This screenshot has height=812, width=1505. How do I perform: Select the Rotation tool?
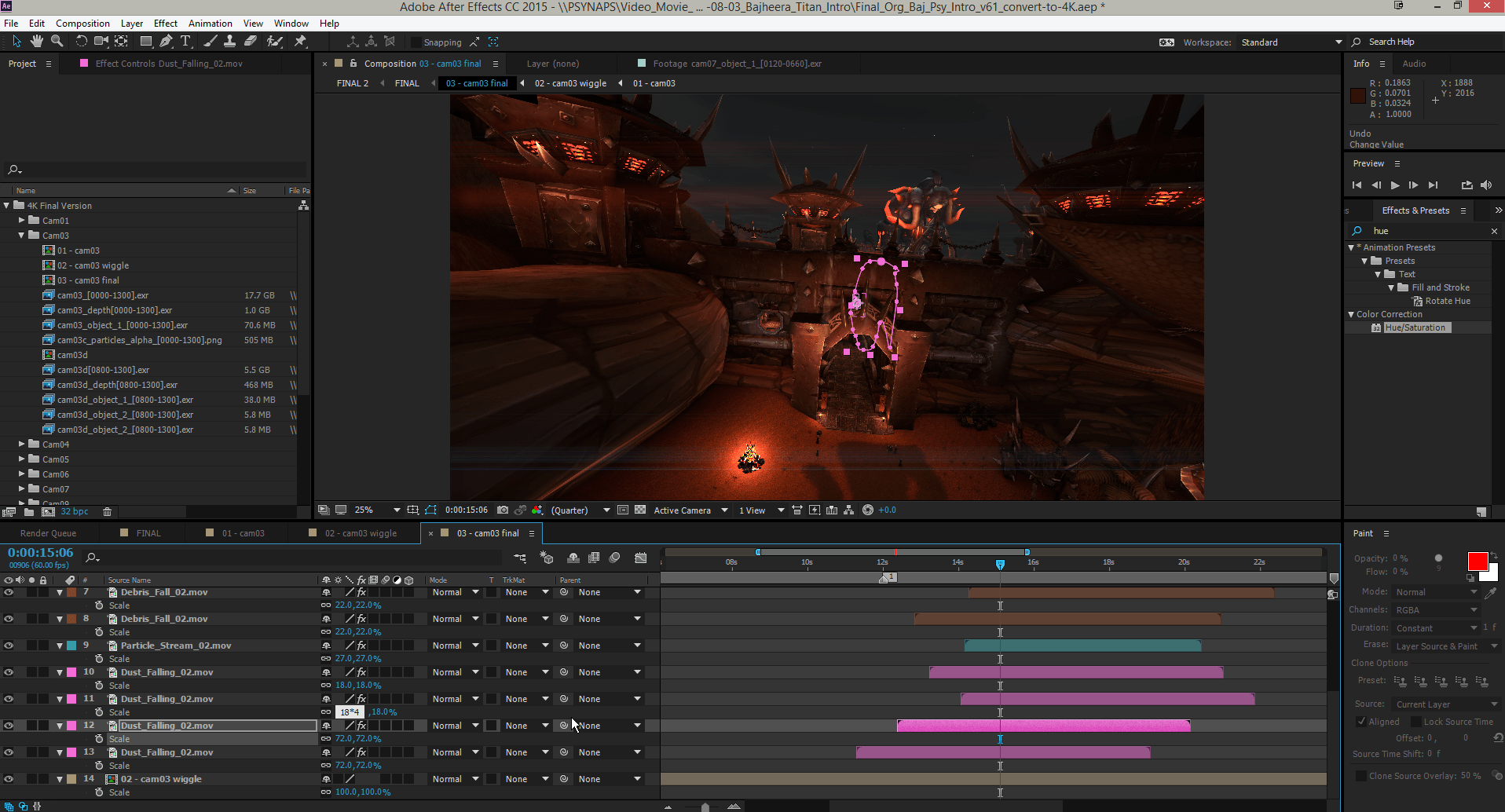pyautogui.click(x=81, y=41)
